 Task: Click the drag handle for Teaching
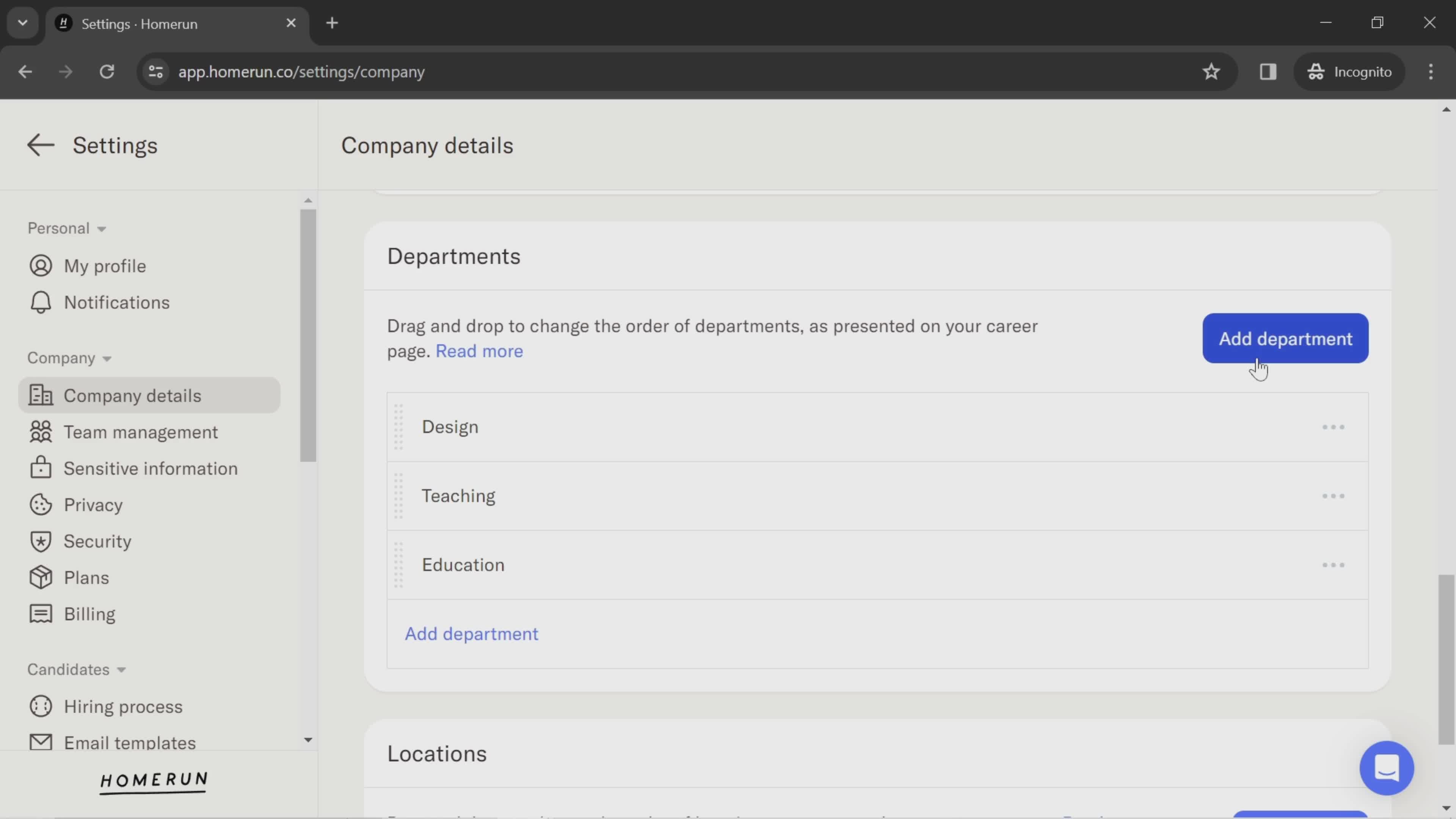(399, 496)
